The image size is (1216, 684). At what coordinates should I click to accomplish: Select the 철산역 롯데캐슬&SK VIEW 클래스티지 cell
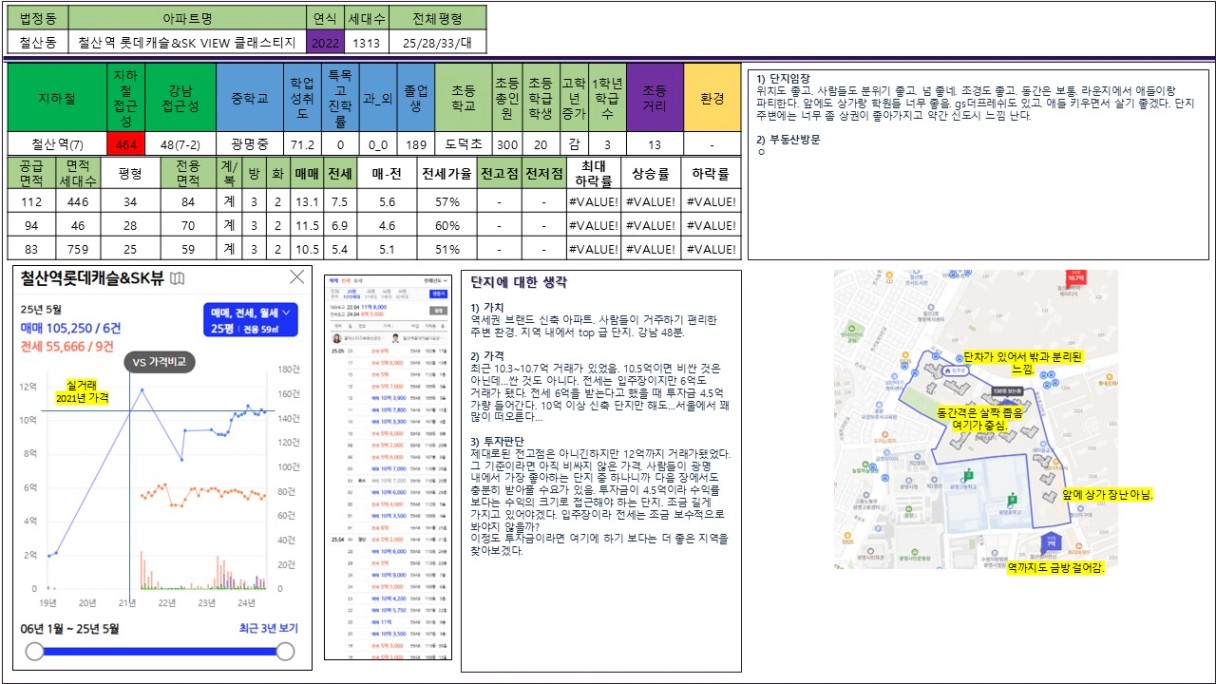(187, 43)
